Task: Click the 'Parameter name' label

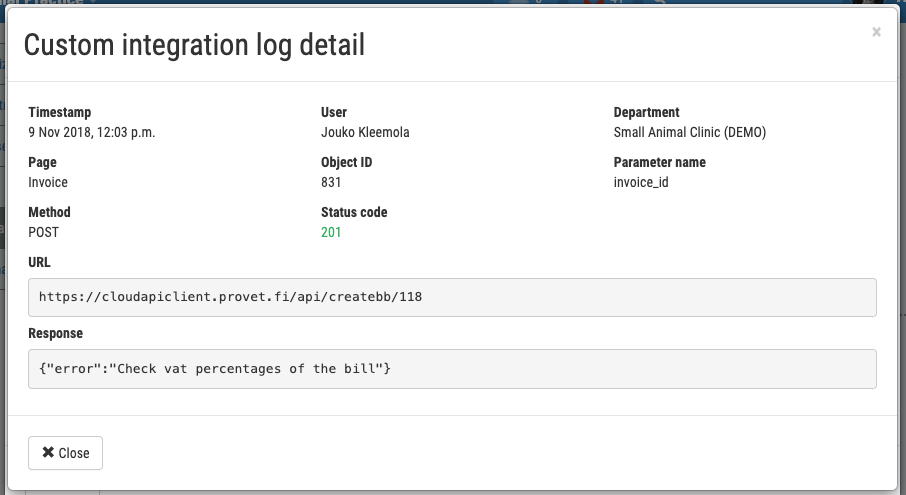Action: [659, 162]
